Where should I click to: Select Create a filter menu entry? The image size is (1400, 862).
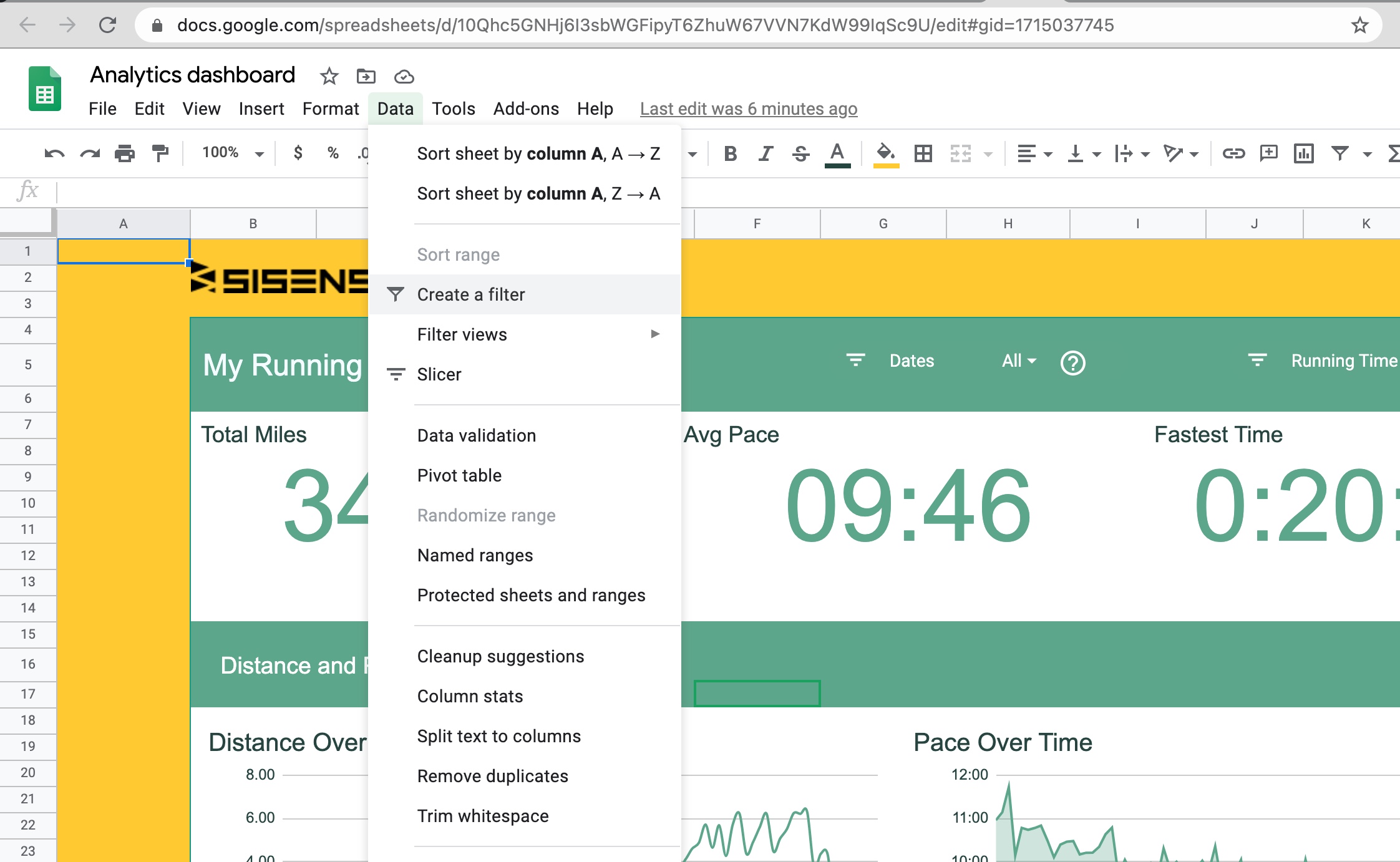tap(471, 294)
